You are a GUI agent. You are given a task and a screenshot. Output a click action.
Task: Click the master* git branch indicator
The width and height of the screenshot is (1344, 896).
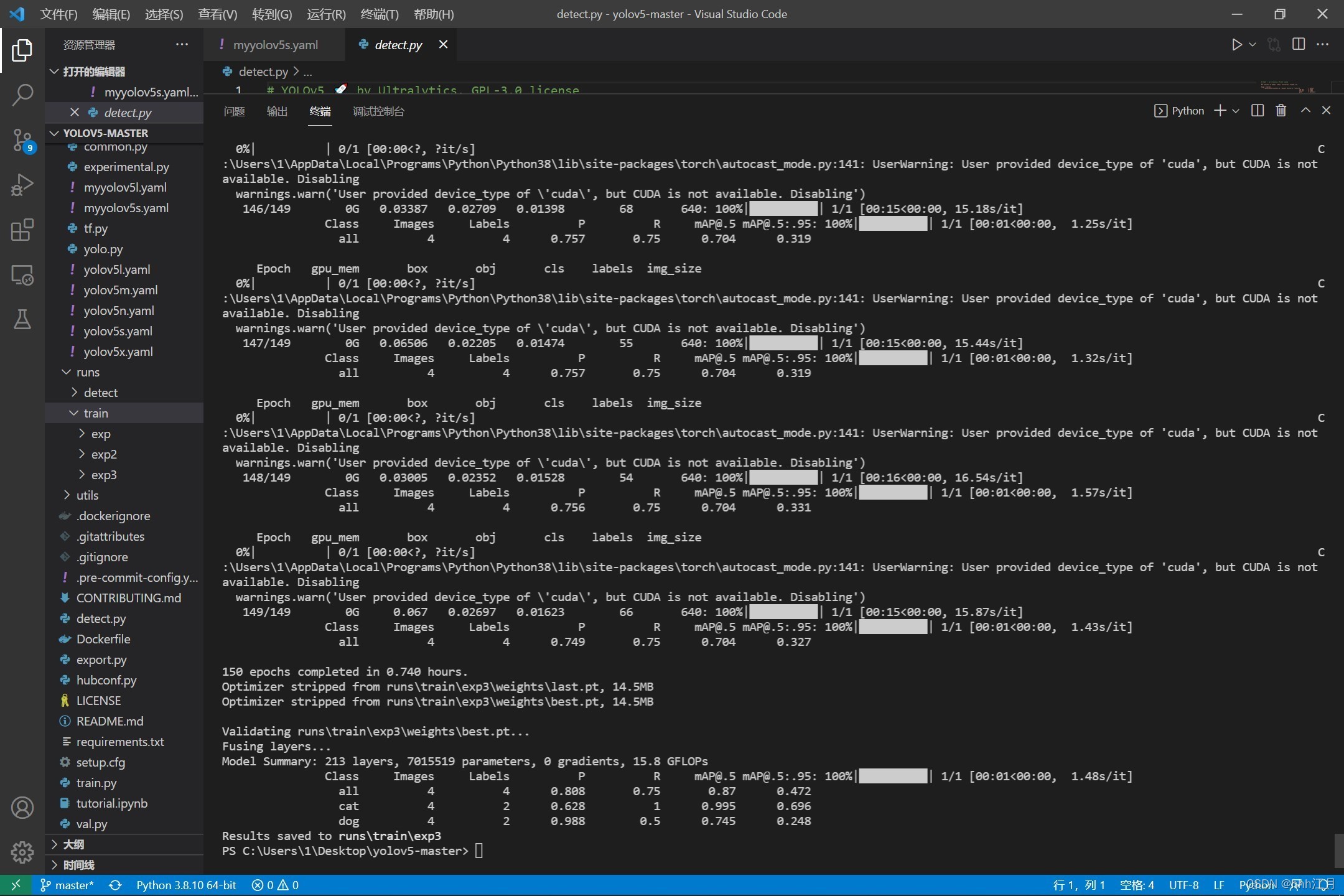pyautogui.click(x=67, y=885)
